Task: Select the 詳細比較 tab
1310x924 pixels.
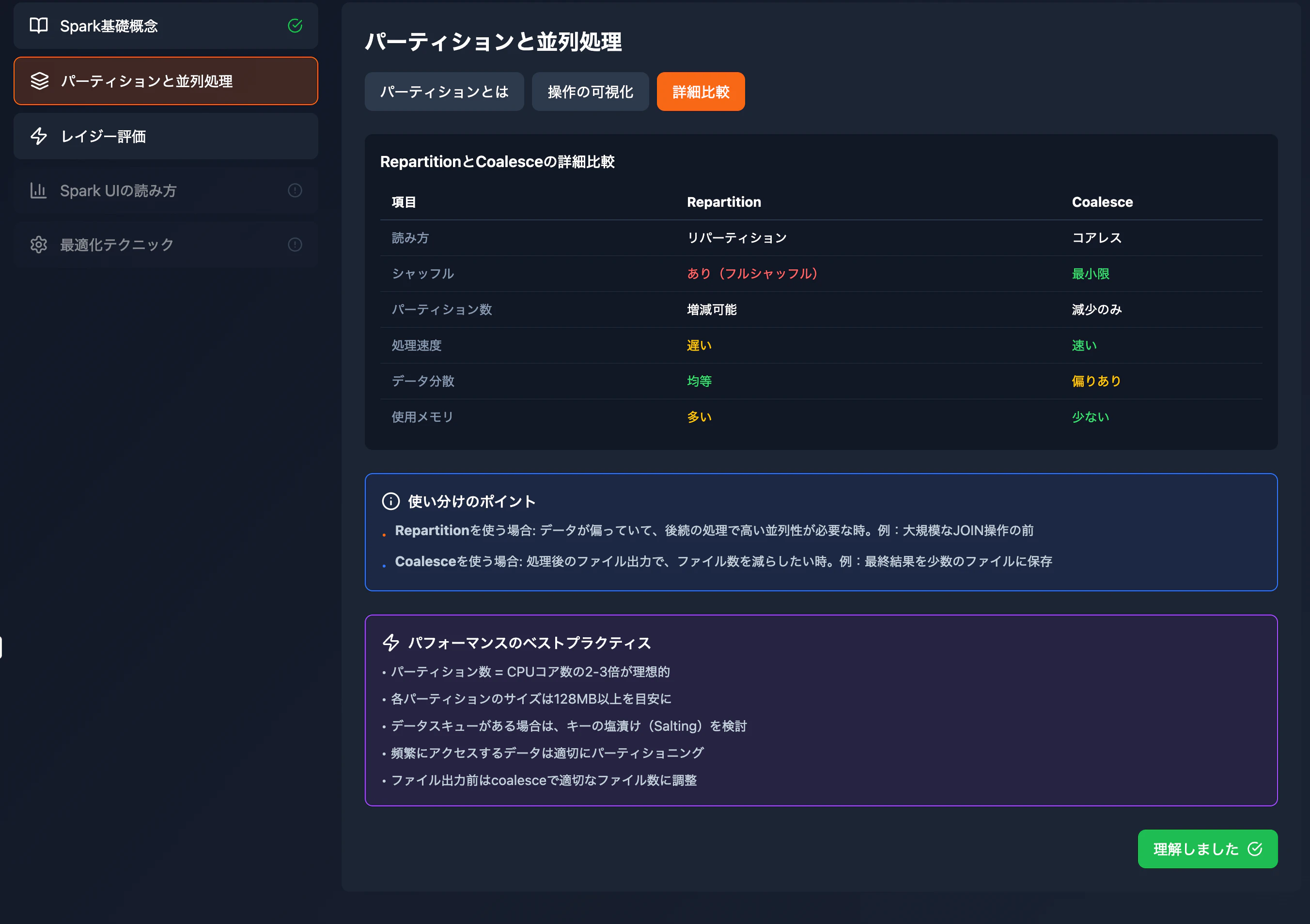Action: click(700, 91)
